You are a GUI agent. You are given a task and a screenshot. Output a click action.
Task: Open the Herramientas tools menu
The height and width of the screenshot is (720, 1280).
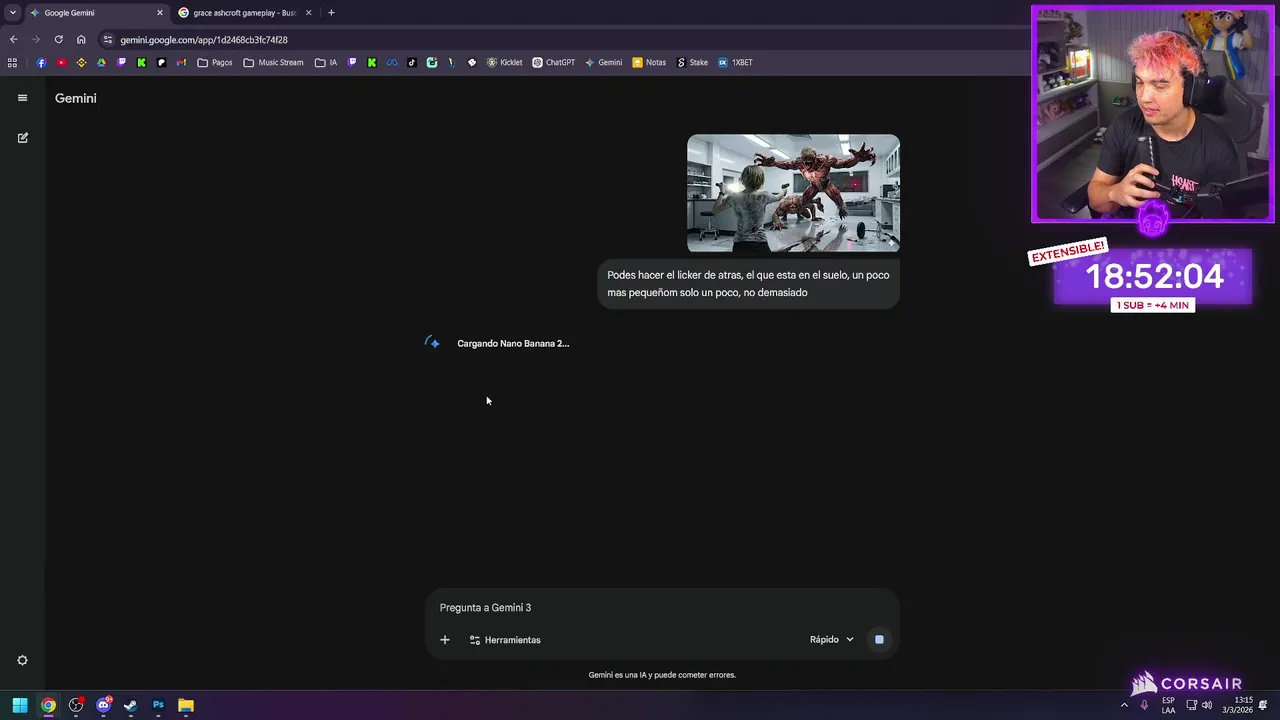[x=505, y=640]
